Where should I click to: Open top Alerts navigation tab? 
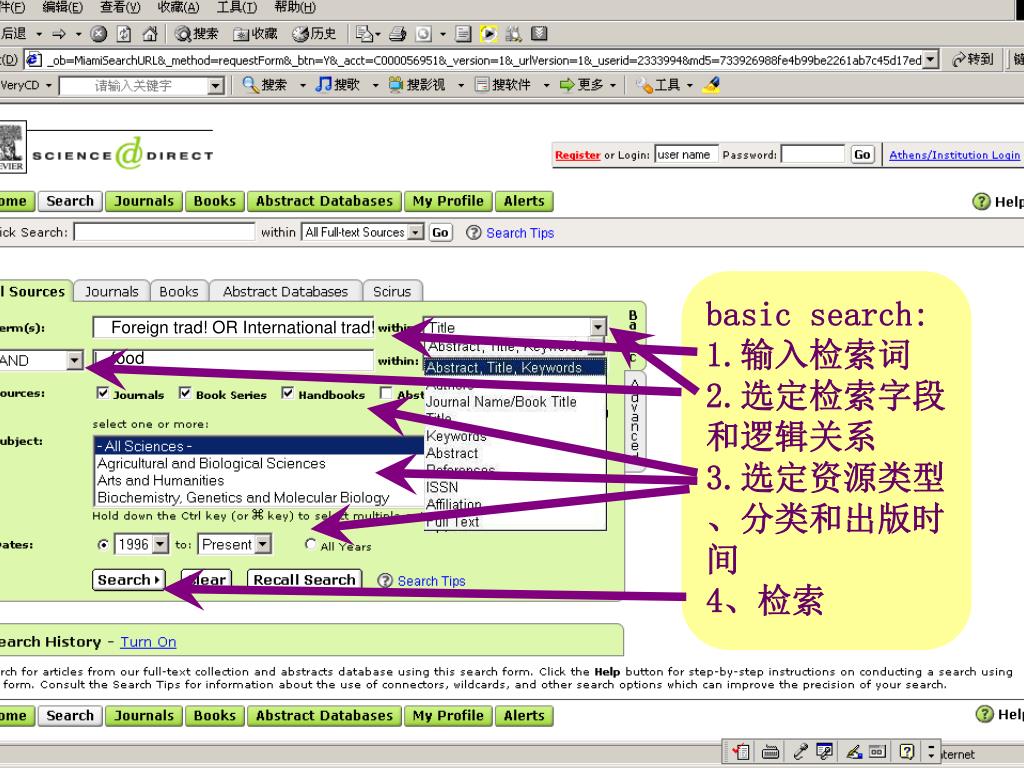point(524,201)
